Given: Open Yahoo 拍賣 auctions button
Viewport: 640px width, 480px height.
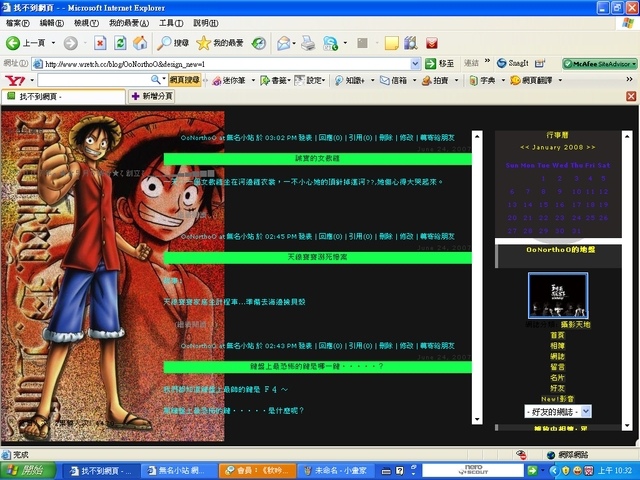Looking at the screenshot, I should 436,80.
